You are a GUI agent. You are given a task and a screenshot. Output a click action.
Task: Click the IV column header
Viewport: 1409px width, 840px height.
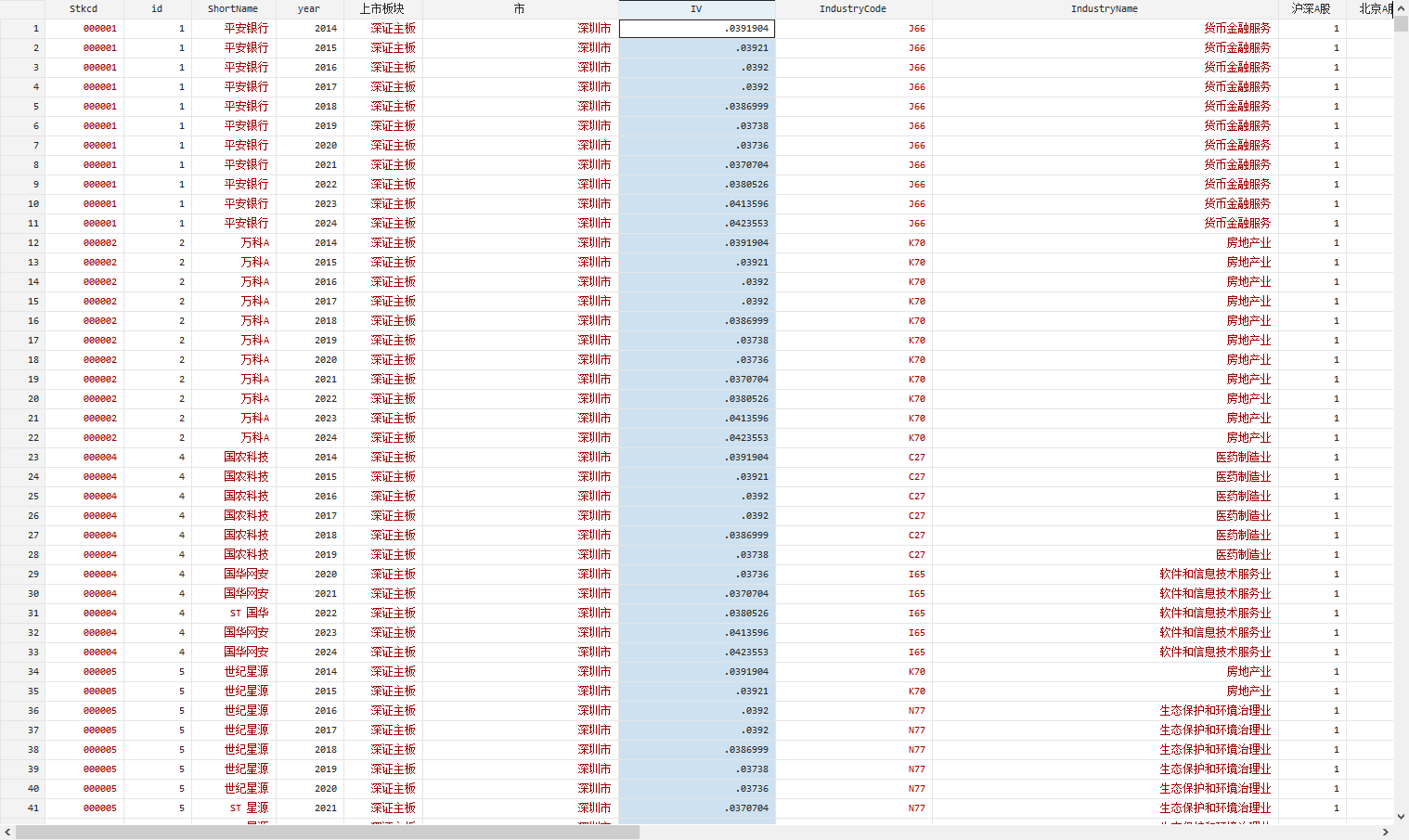(x=696, y=8)
